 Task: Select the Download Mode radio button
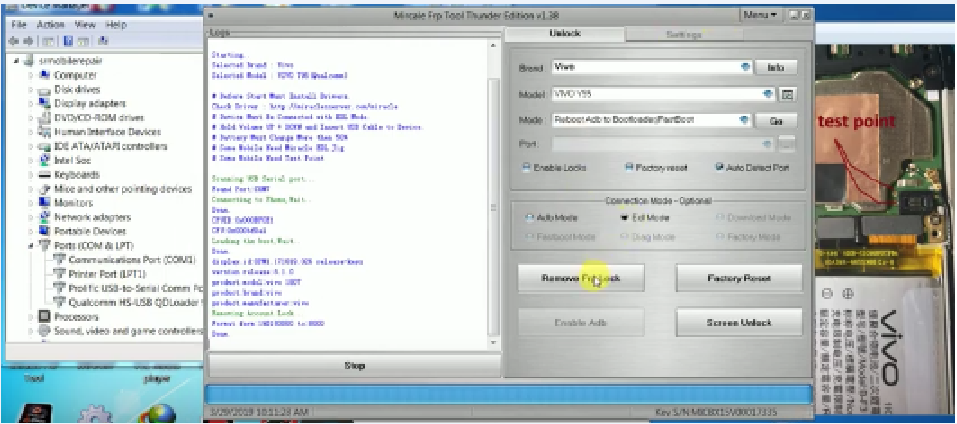pos(720,218)
